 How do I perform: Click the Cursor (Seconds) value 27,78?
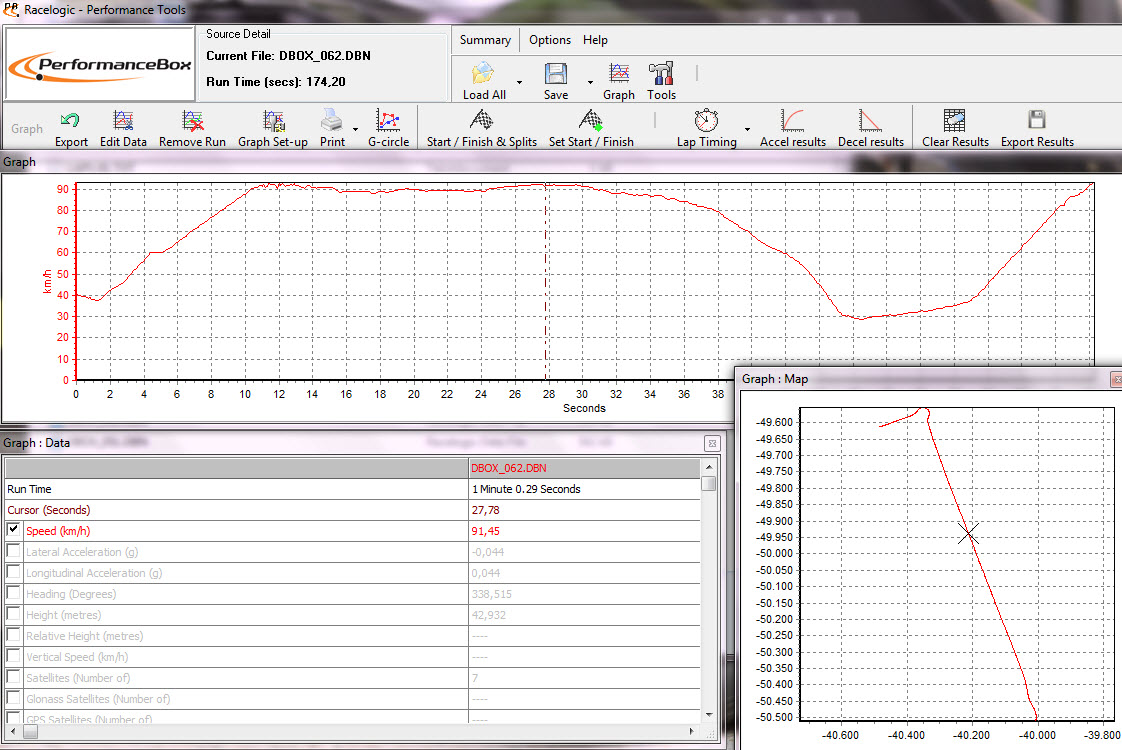(x=486, y=510)
